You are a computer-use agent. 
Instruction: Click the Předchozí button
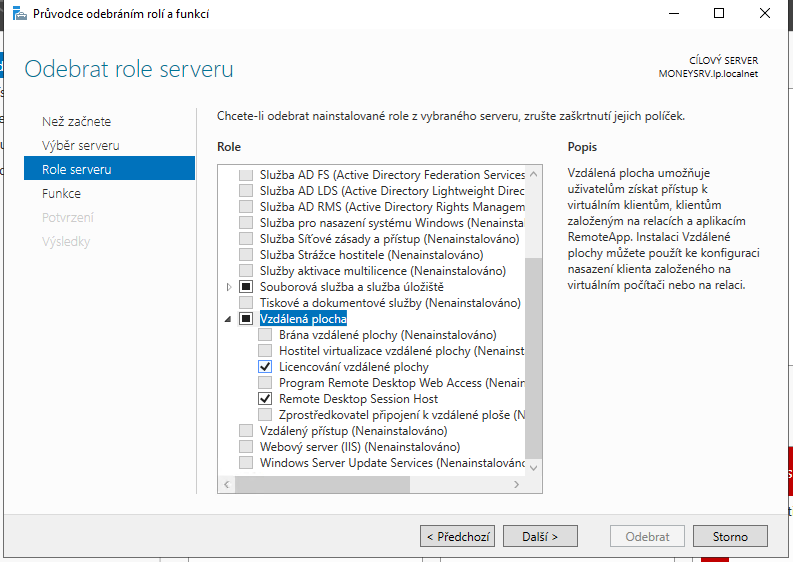[457, 537]
